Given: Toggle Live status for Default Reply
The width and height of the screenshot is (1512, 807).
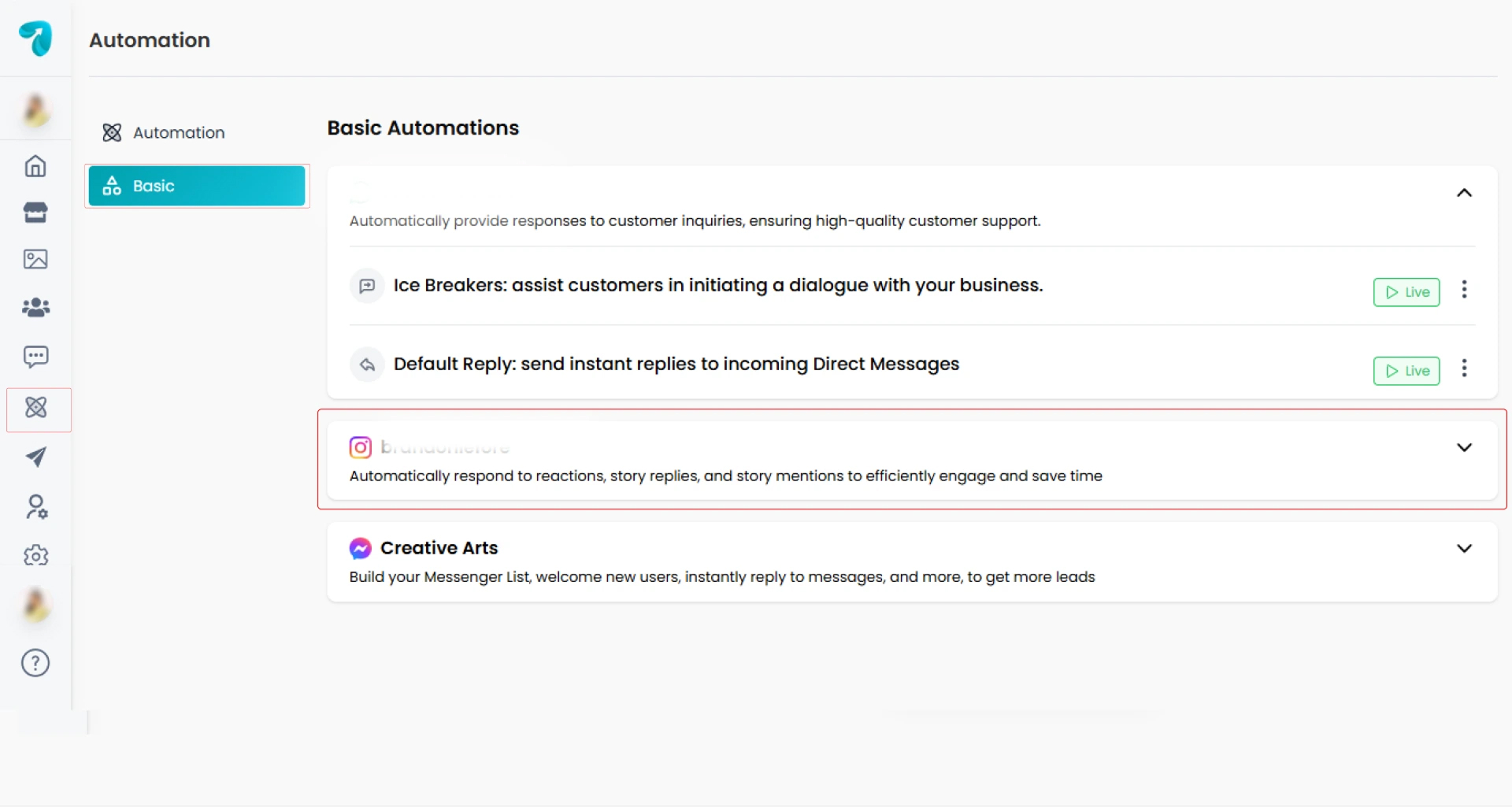Looking at the screenshot, I should (1406, 371).
